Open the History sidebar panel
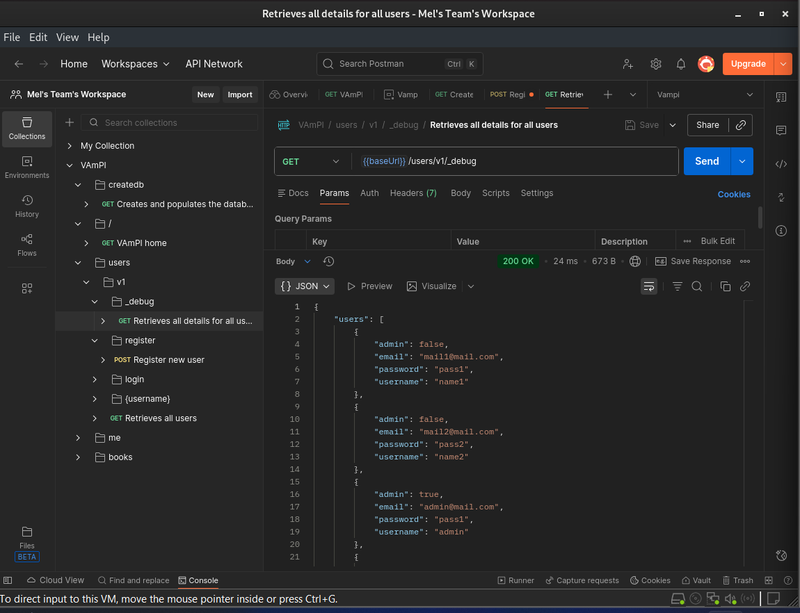800x613 pixels. tap(27, 205)
